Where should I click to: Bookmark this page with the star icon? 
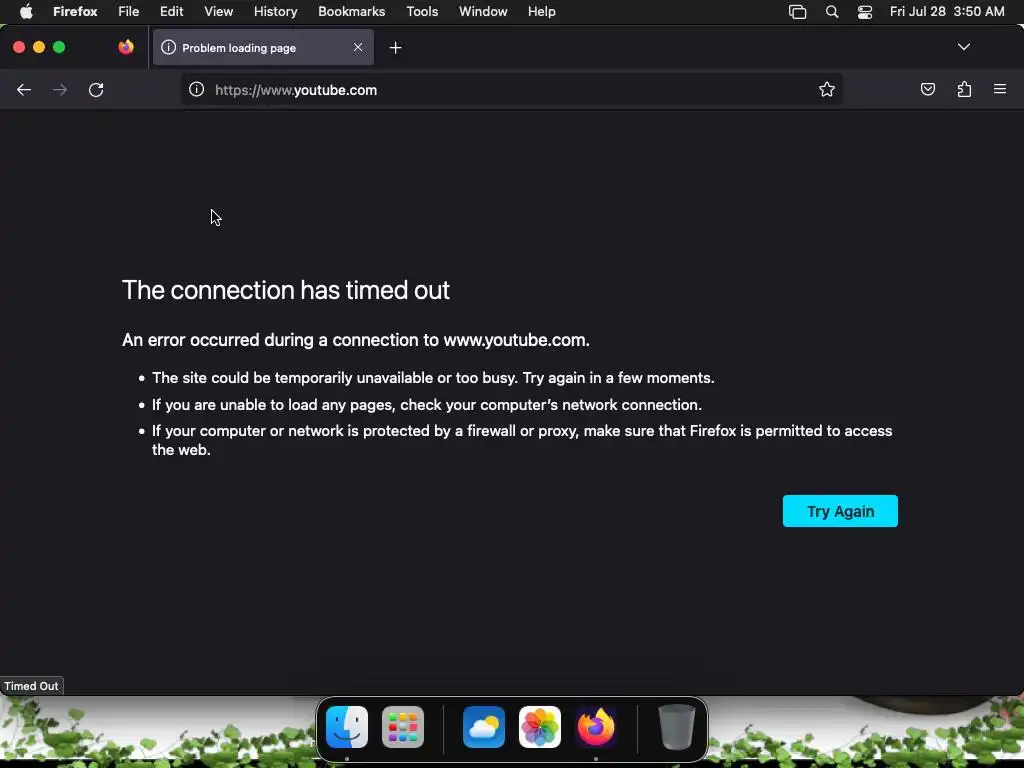827,89
